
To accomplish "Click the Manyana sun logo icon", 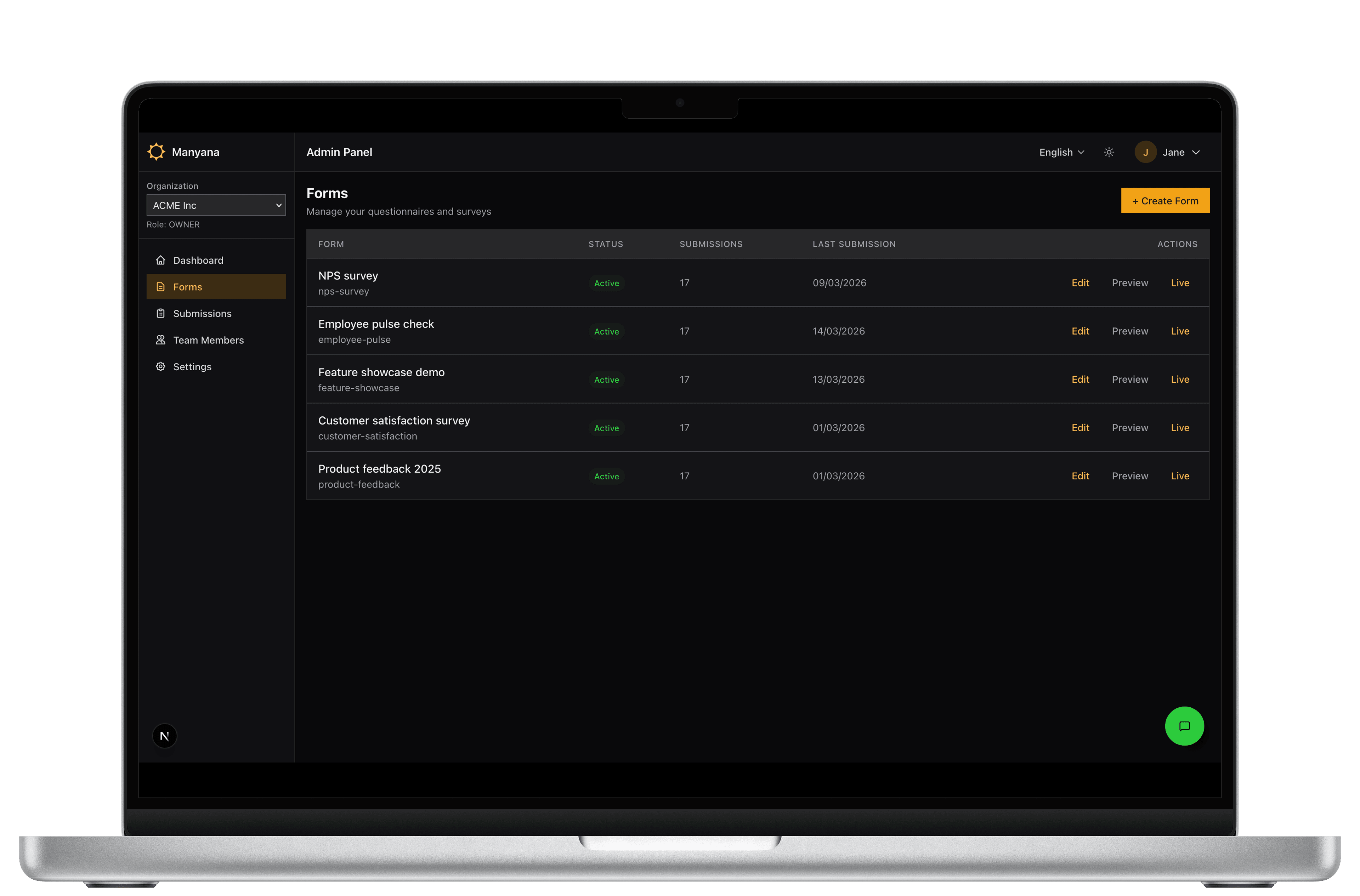I will tap(156, 152).
